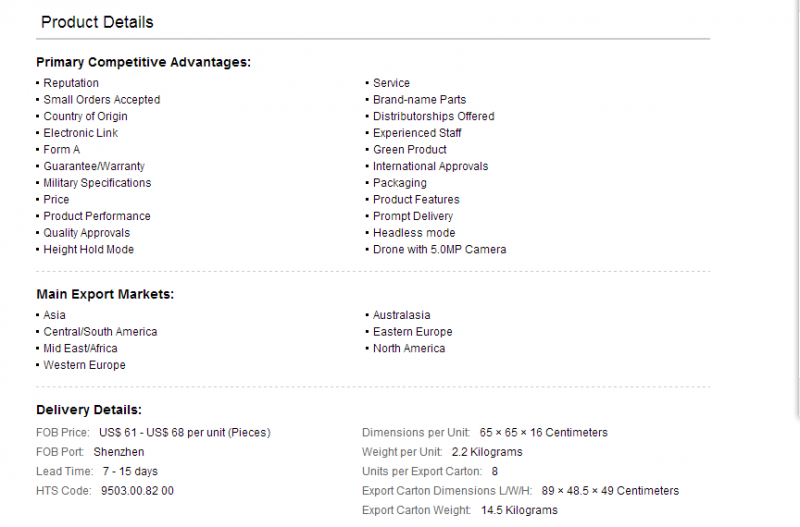This screenshot has height=527, width=800.
Task: Select the Lead Time 7 - 15 days value
Action: pyautogui.click(x=130, y=471)
